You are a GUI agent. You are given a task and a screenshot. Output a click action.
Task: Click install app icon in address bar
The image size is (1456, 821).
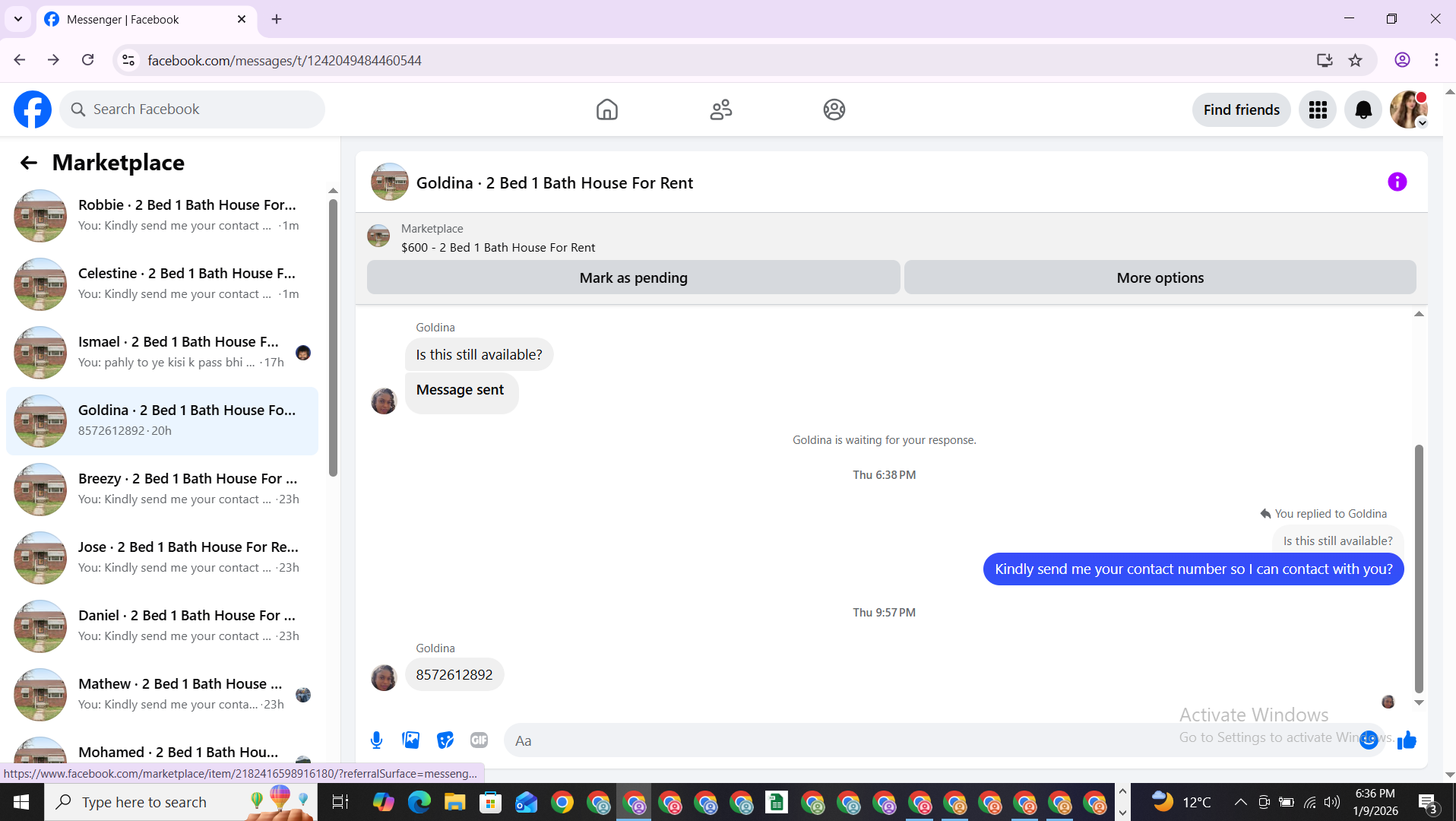(1325, 60)
